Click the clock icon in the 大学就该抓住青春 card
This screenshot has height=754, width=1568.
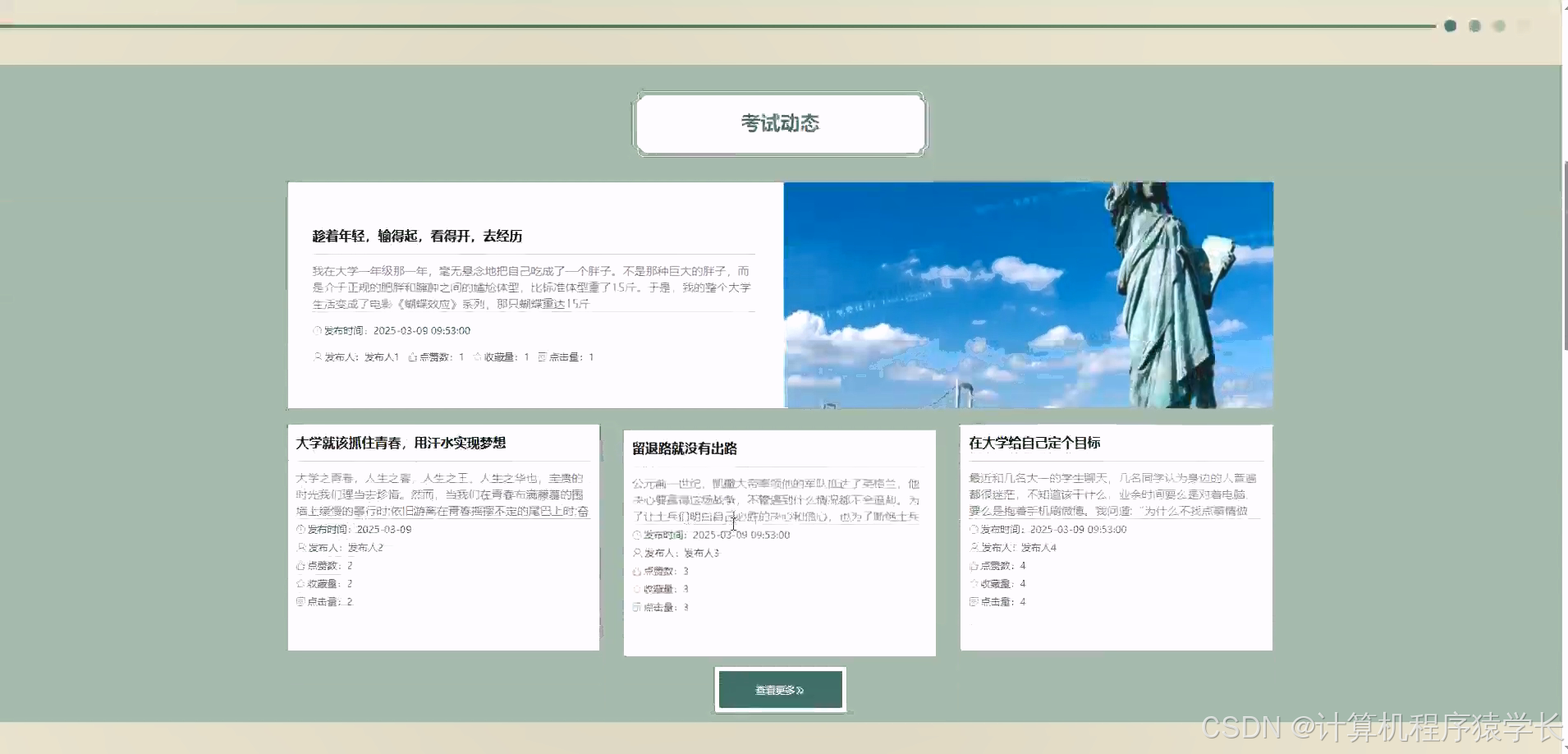[x=300, y=529]
